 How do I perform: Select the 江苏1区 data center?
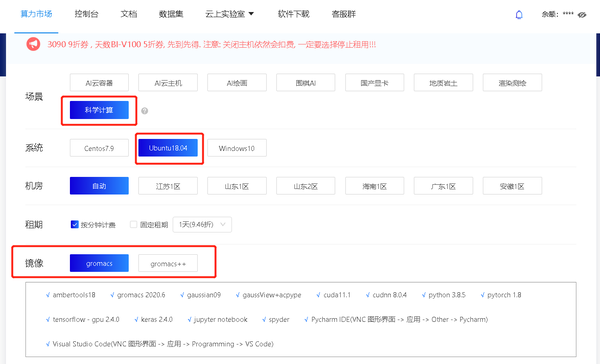(x=168, y=186)
